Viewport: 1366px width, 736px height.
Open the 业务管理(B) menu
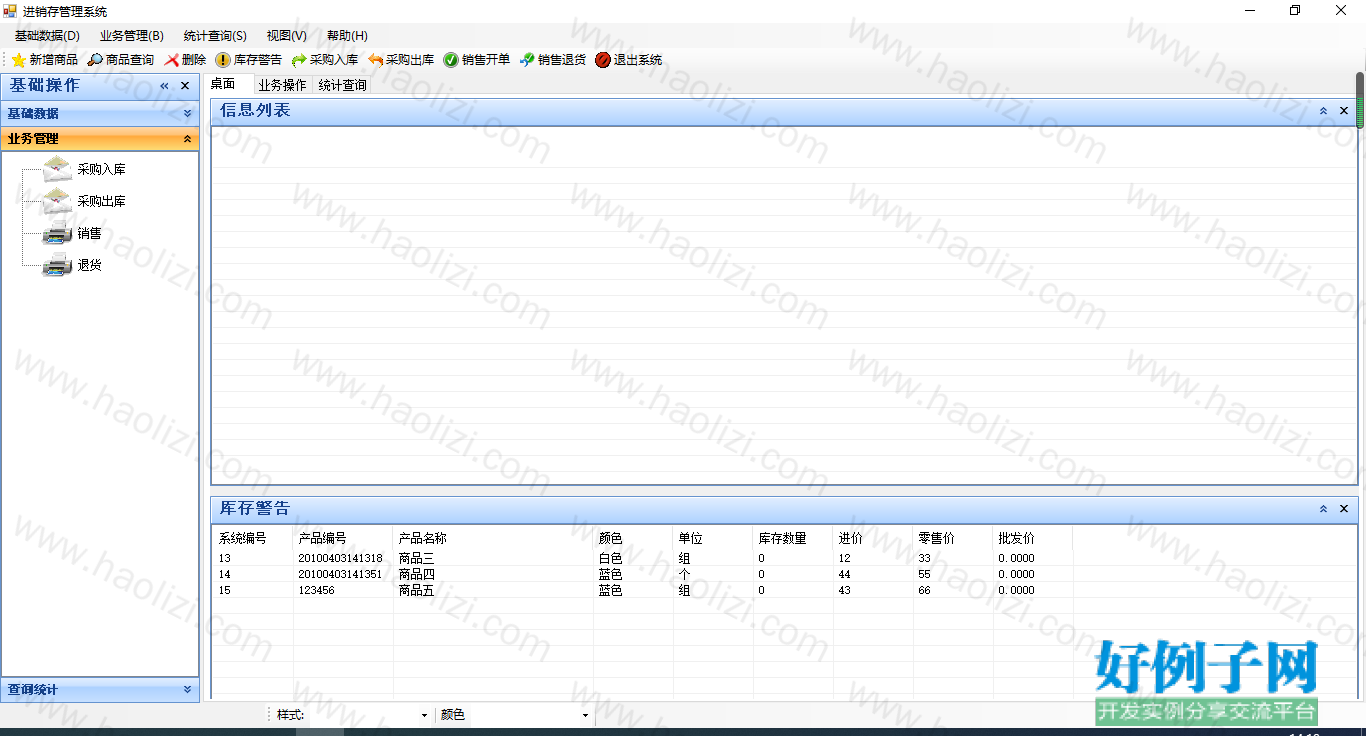coord(131,36)
